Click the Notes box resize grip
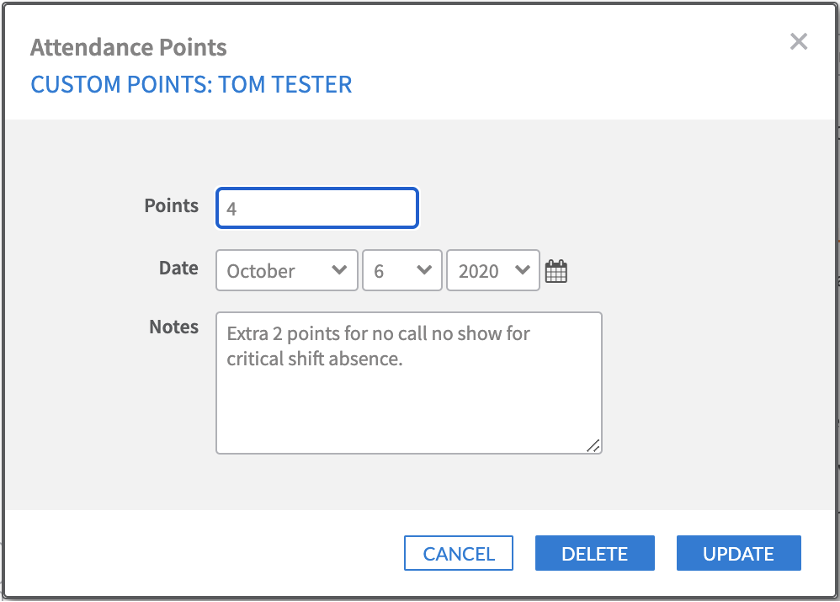840x602 pixels. [x=593, y=446]
